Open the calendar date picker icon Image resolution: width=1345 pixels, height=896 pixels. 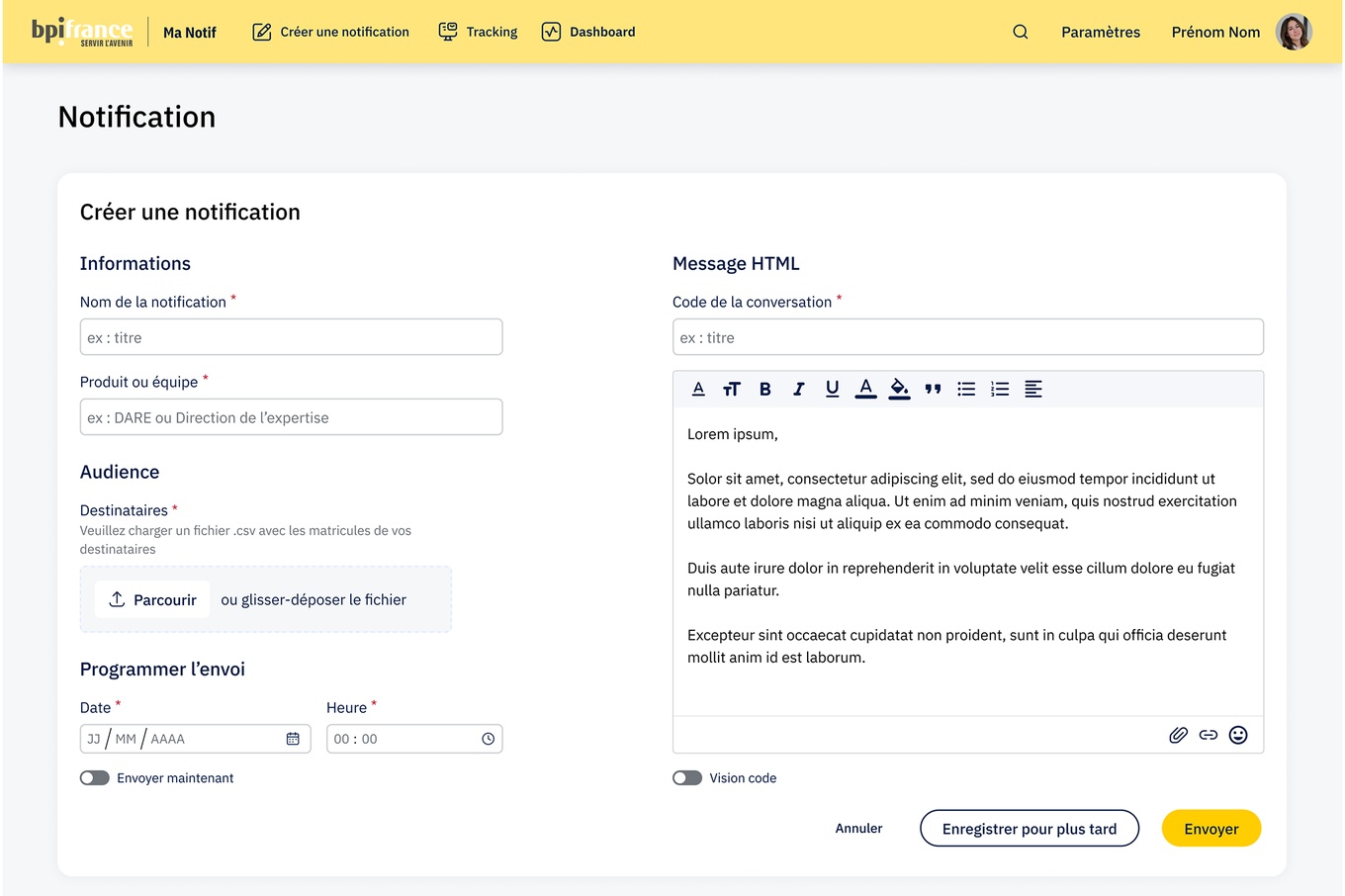tap(293, 739)
